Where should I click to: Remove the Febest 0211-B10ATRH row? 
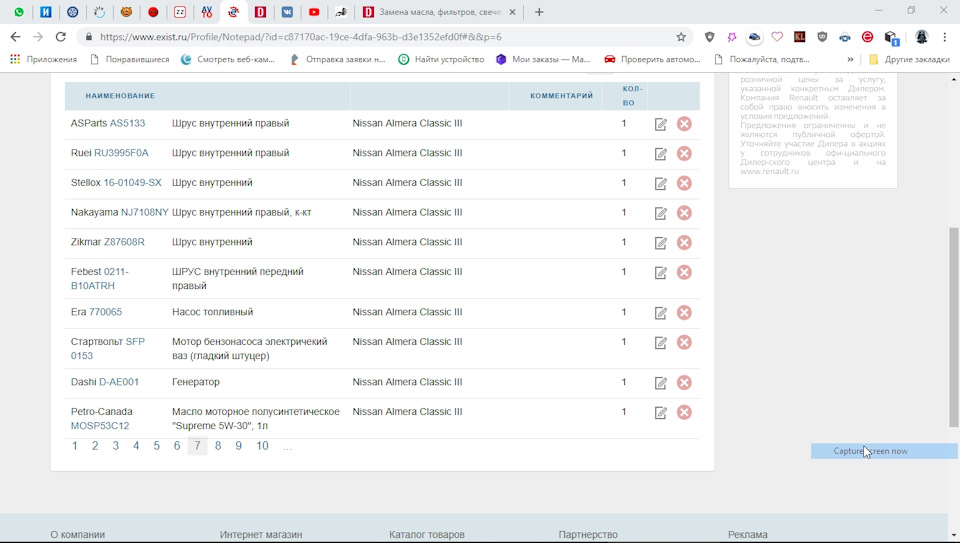click(684, 272)
